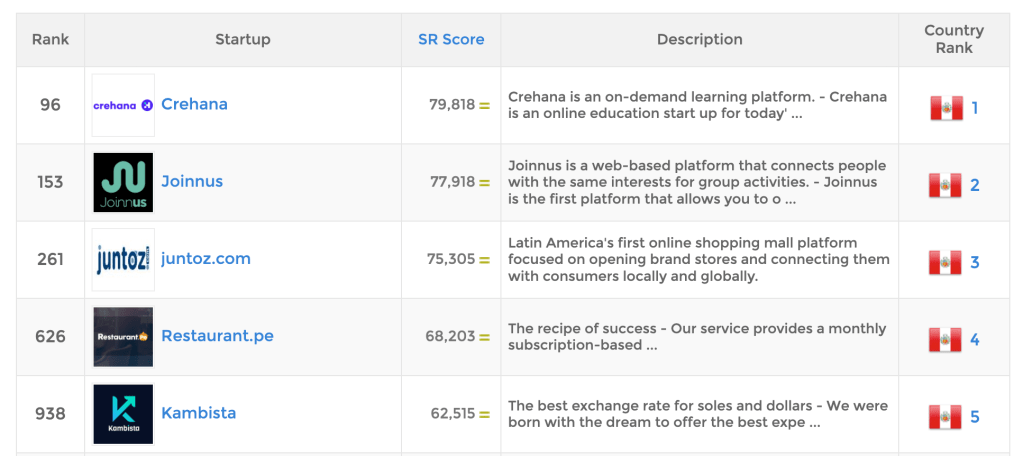Click the Crehana logo thumbnail
Image resolution: width=1023 pixels, height=456 pixels.
tap(123, 105)
